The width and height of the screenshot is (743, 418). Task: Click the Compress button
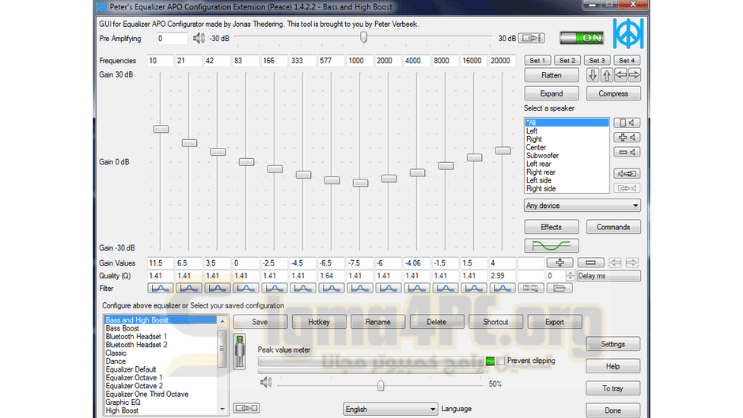pos(613,93)
